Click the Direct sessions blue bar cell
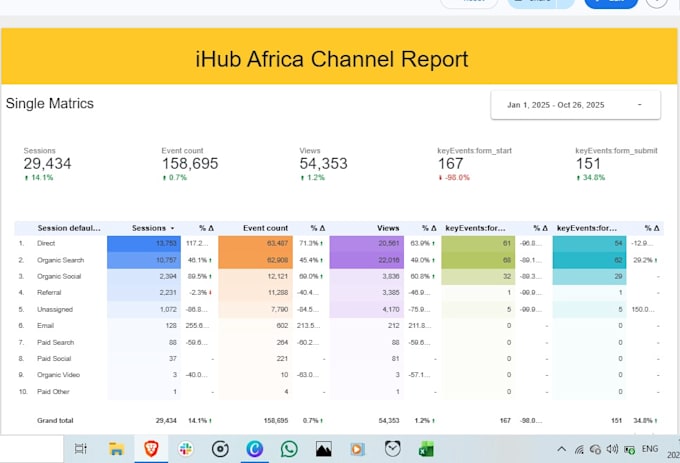The image size is (680, 463). (144, 243)
